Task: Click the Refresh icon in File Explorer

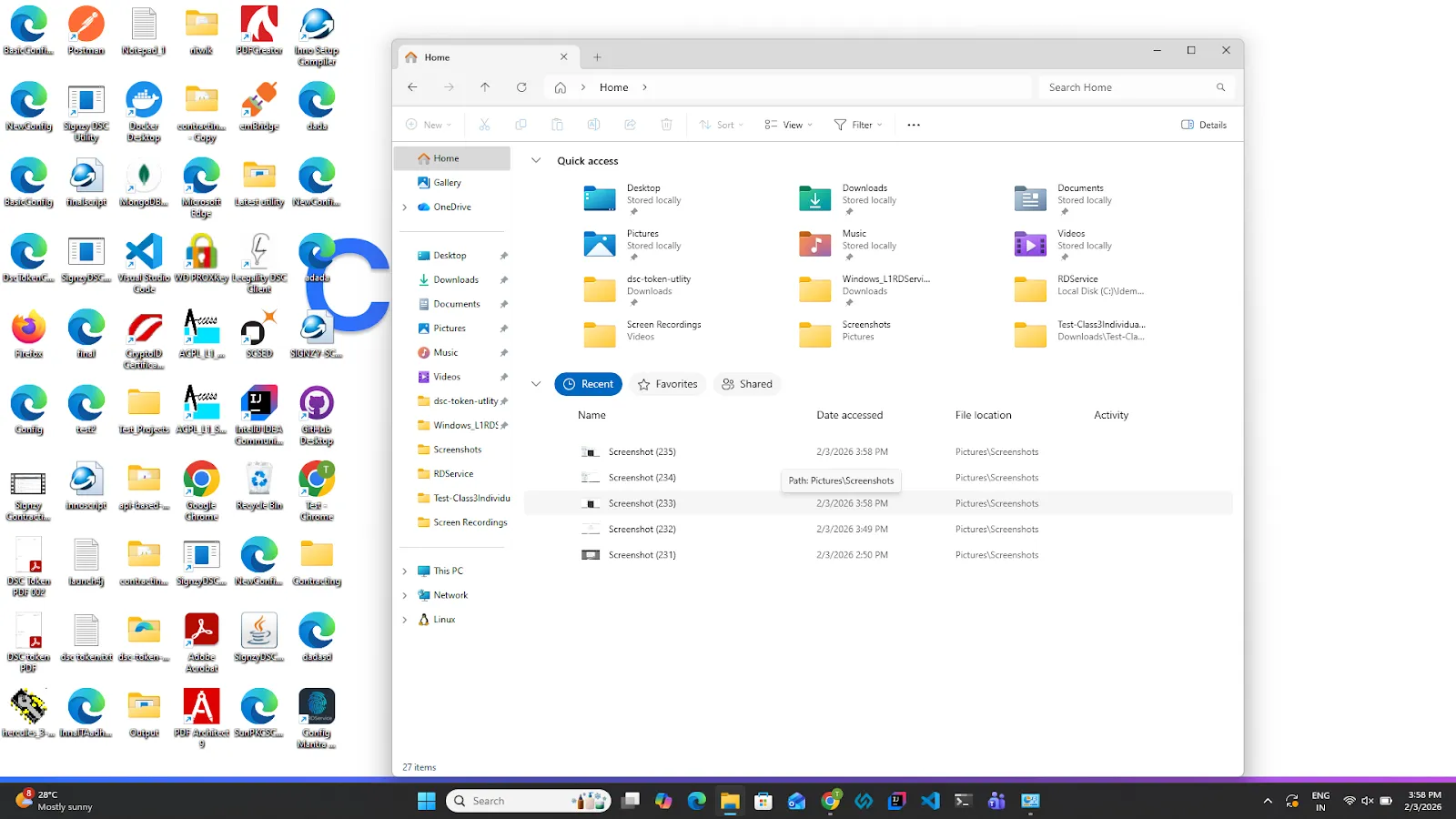Action: point(521,87)
